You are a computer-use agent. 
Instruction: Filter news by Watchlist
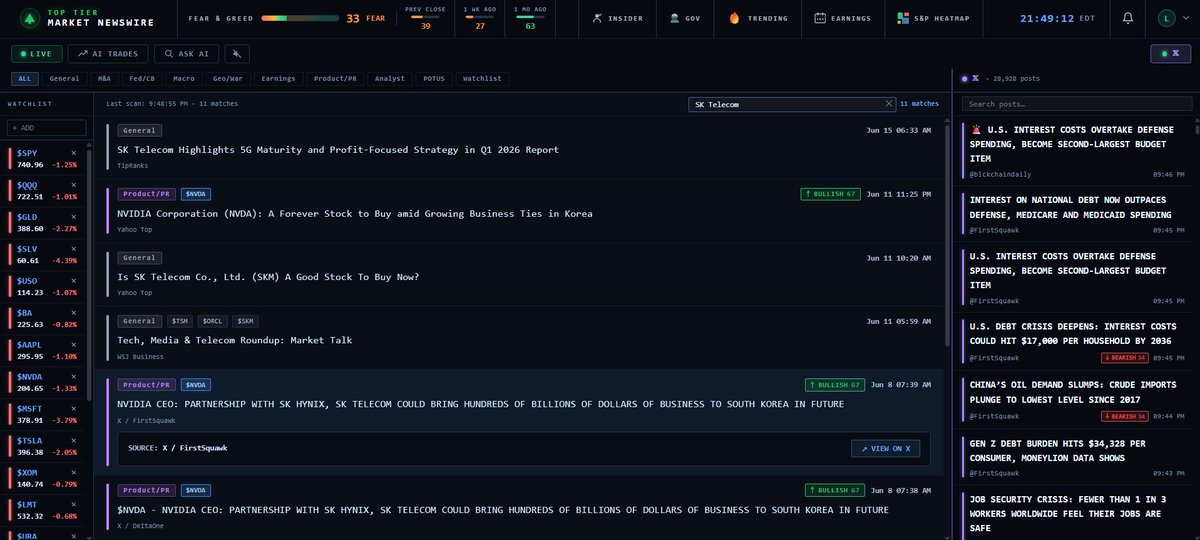pos(481,78)
